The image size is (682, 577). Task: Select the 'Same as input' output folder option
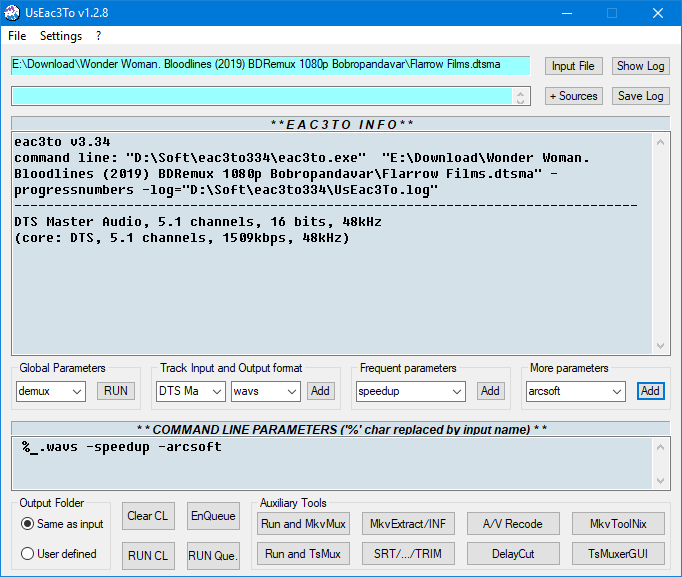28,524
